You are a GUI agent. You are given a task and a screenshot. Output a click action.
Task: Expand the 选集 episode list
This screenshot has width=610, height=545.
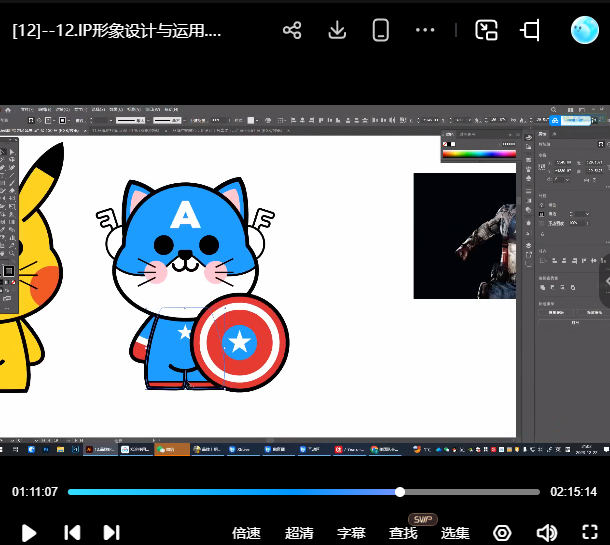[x=456, y=533]
